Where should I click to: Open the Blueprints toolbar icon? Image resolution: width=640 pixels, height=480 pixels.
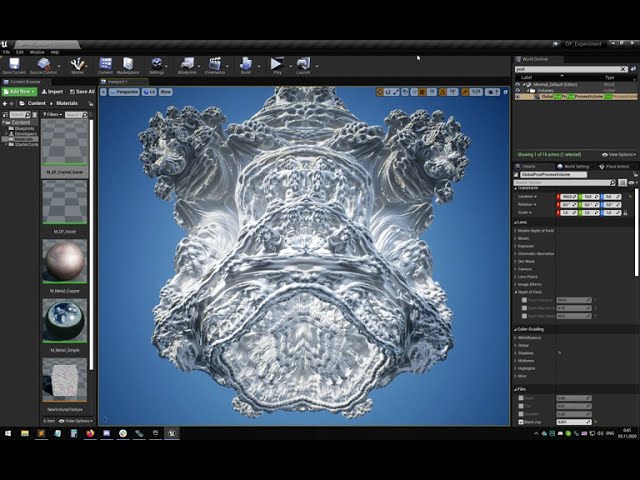[187, 65]
